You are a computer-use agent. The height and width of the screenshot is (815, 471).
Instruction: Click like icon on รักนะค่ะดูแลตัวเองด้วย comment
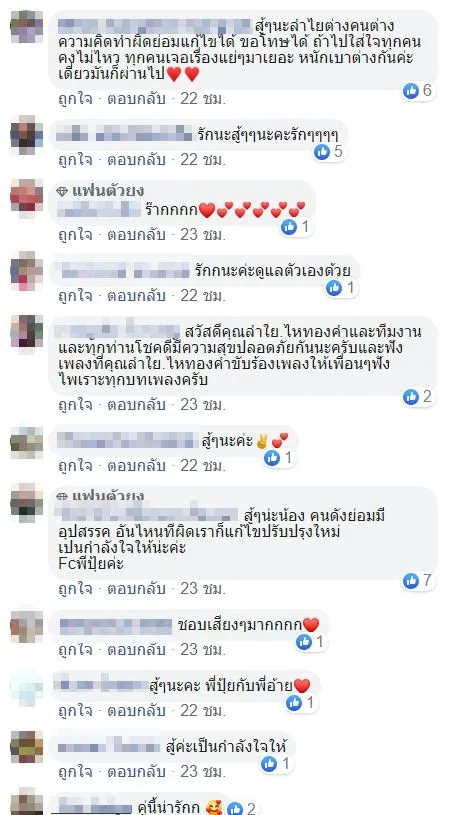[x=334, y=287]
